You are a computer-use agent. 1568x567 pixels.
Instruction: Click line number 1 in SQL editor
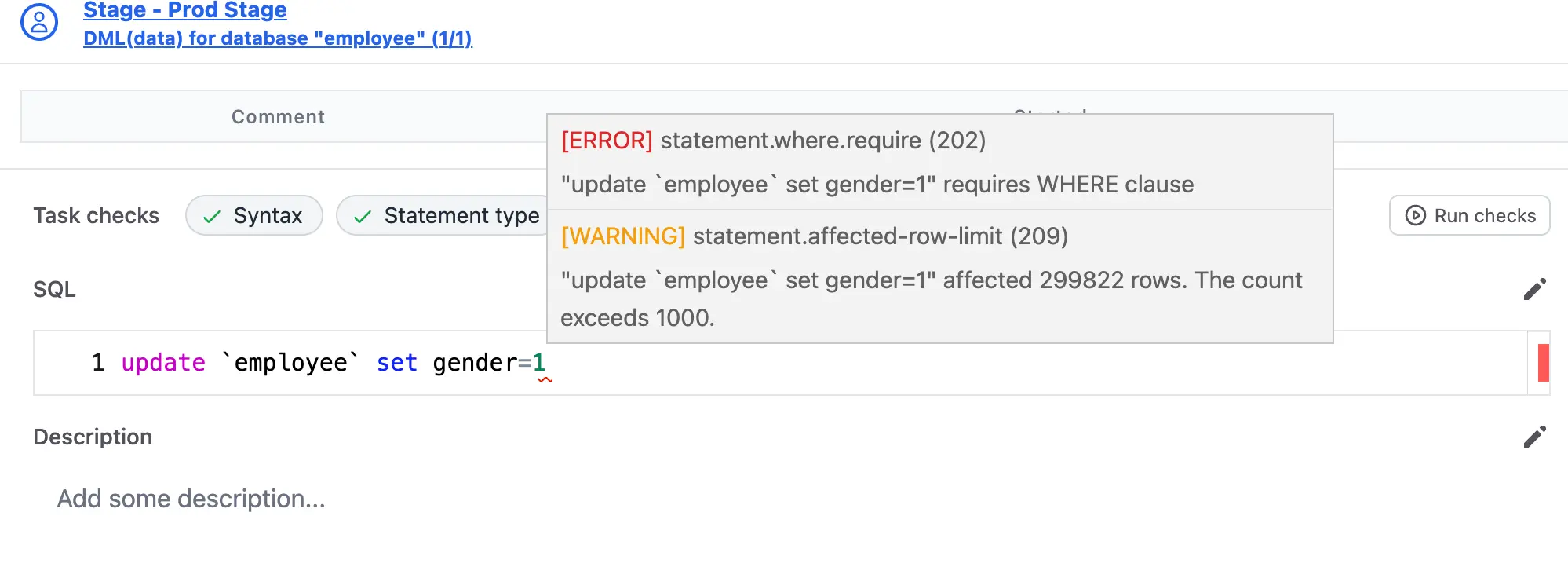[x=98, y=363]
